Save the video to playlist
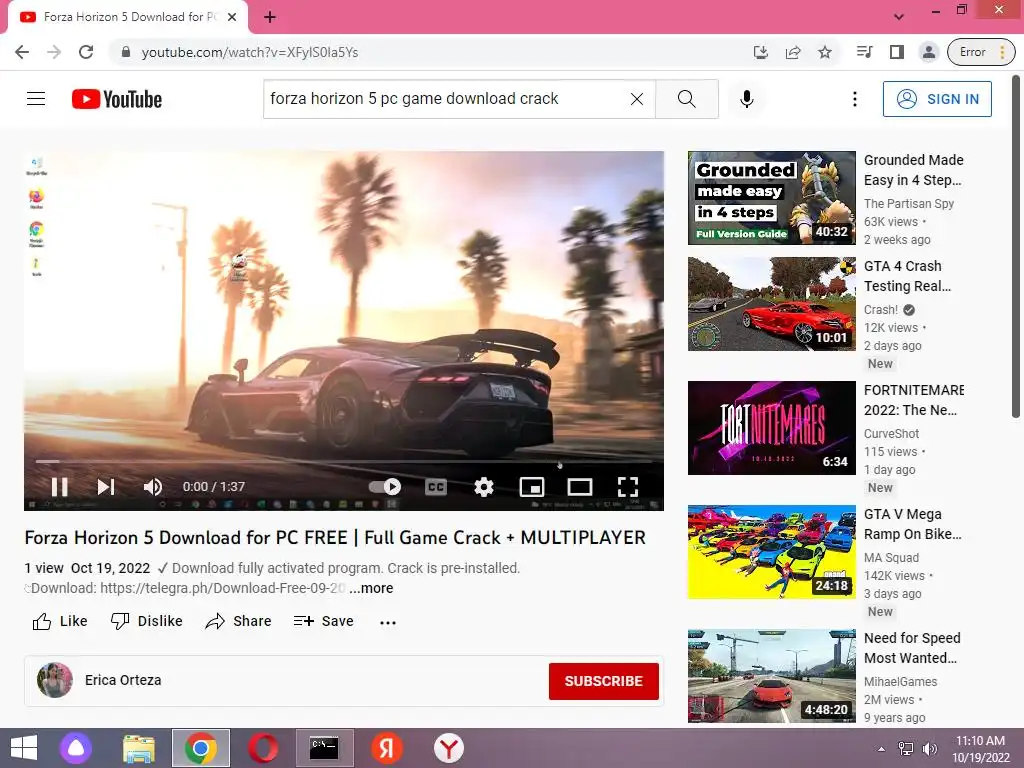The height and width of the screenshot is (768, 1024). coord(323,621)
